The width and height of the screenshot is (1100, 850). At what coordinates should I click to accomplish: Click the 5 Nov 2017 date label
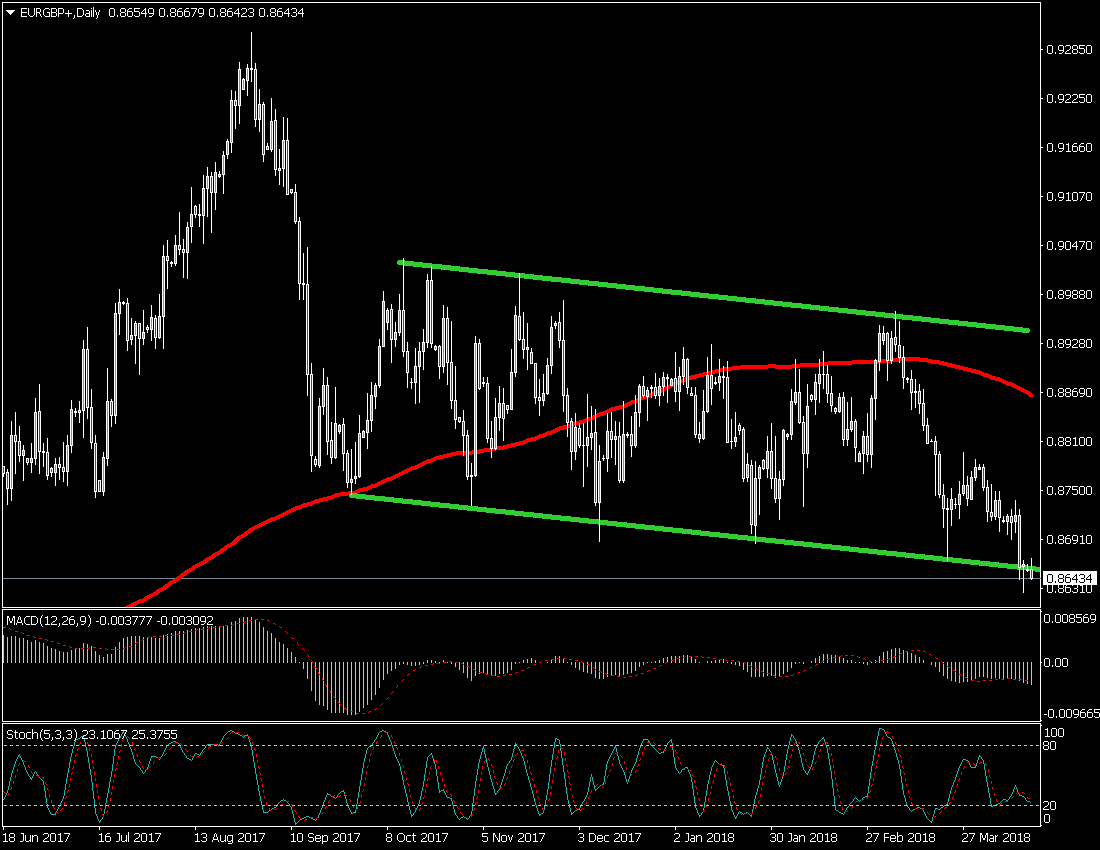pos(514,836)
